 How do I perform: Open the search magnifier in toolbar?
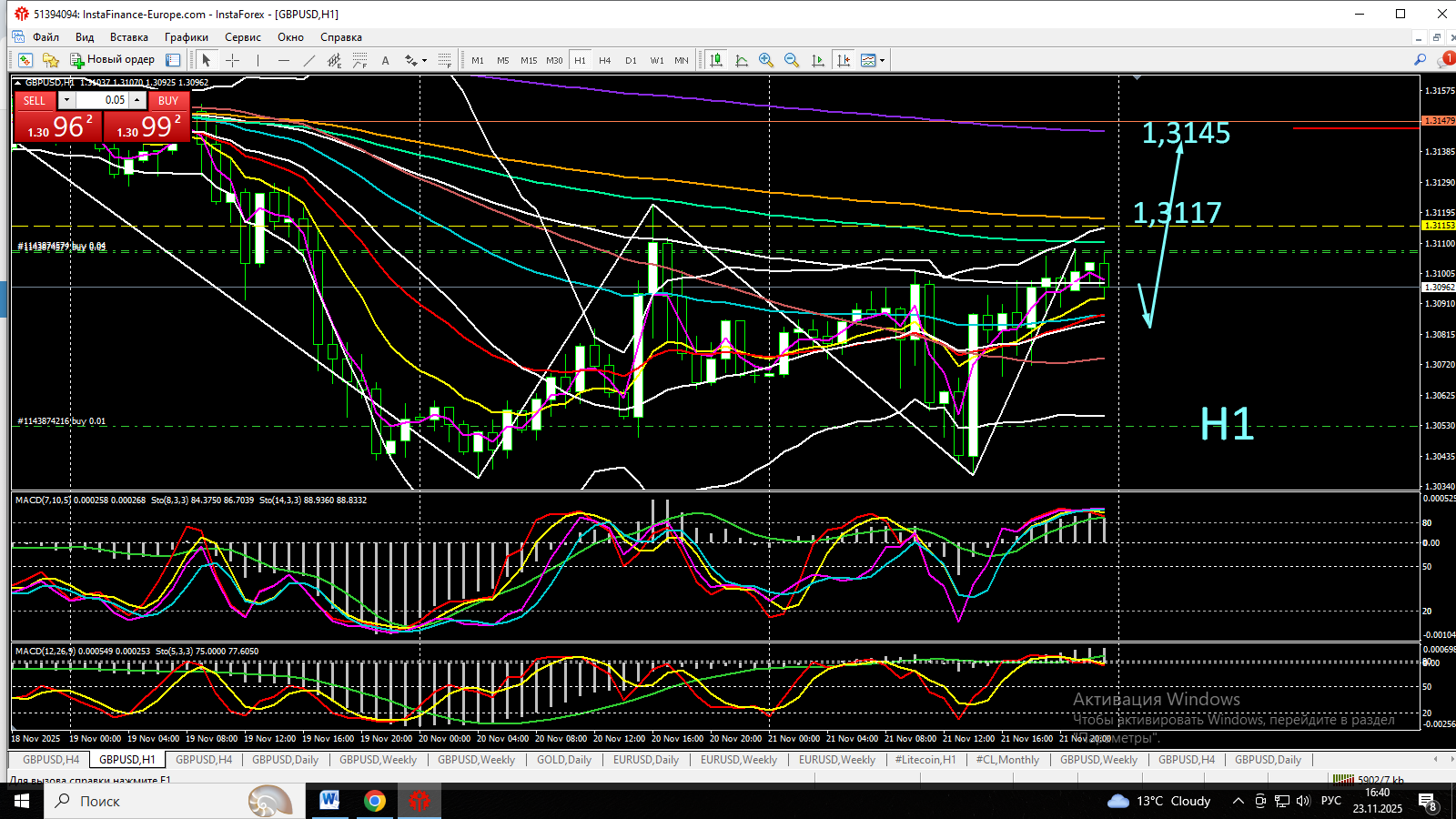[1420, 60]
